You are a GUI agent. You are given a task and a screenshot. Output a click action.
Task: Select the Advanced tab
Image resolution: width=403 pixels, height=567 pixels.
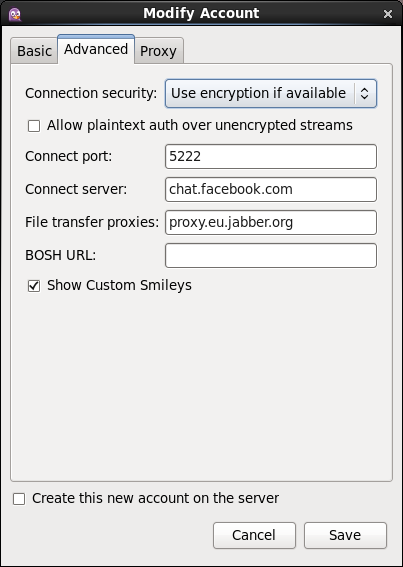(x=96, y=49)
